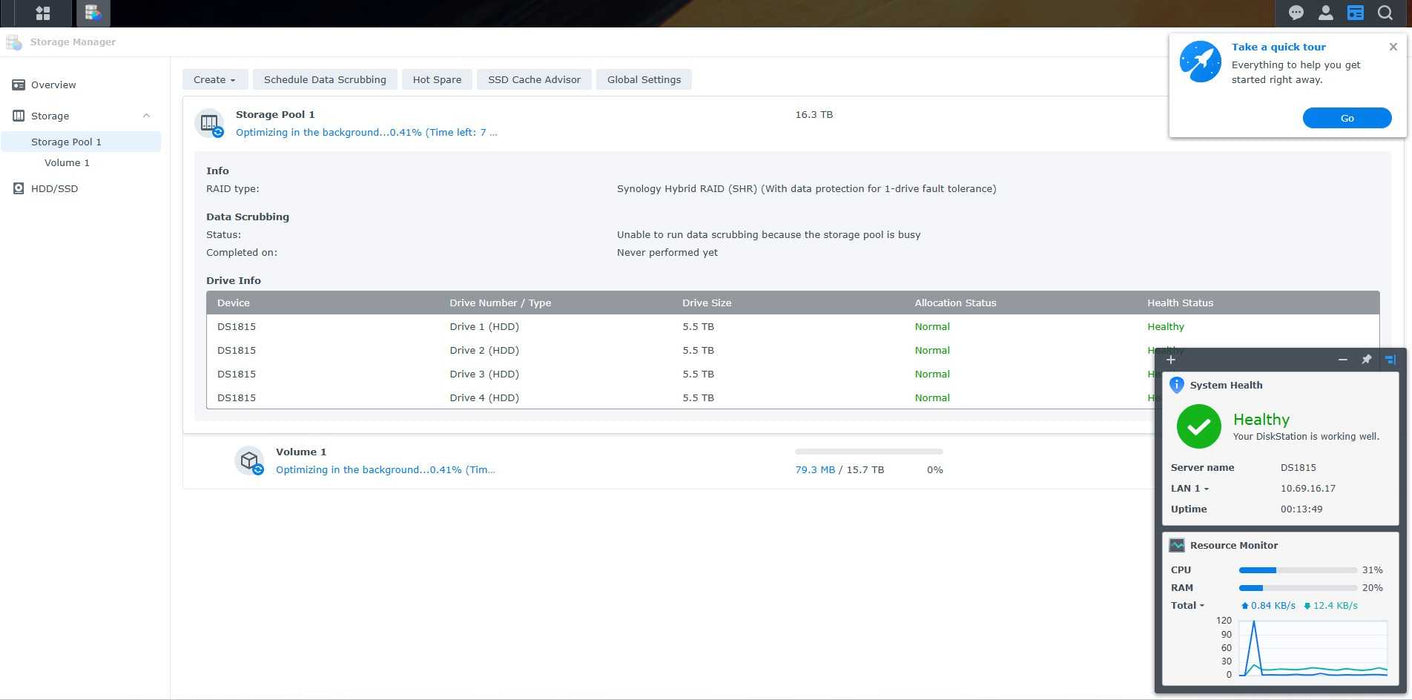Open the DSM search tool
Viewport: 1412px width, 700px height.
point(1386,12)
